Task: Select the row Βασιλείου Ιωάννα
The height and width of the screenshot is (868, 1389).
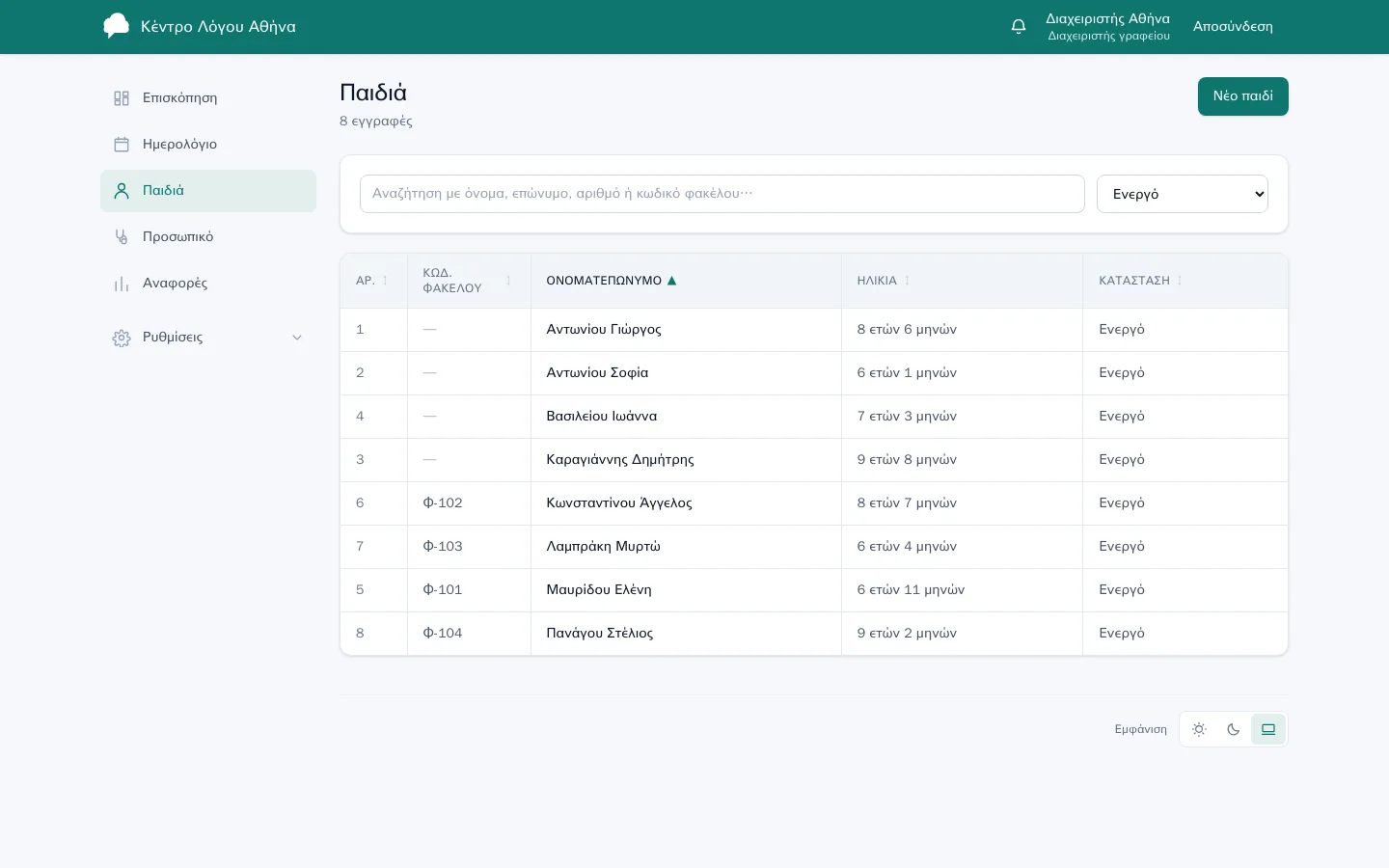Action: pyautogui.click(x=814, y=417)
